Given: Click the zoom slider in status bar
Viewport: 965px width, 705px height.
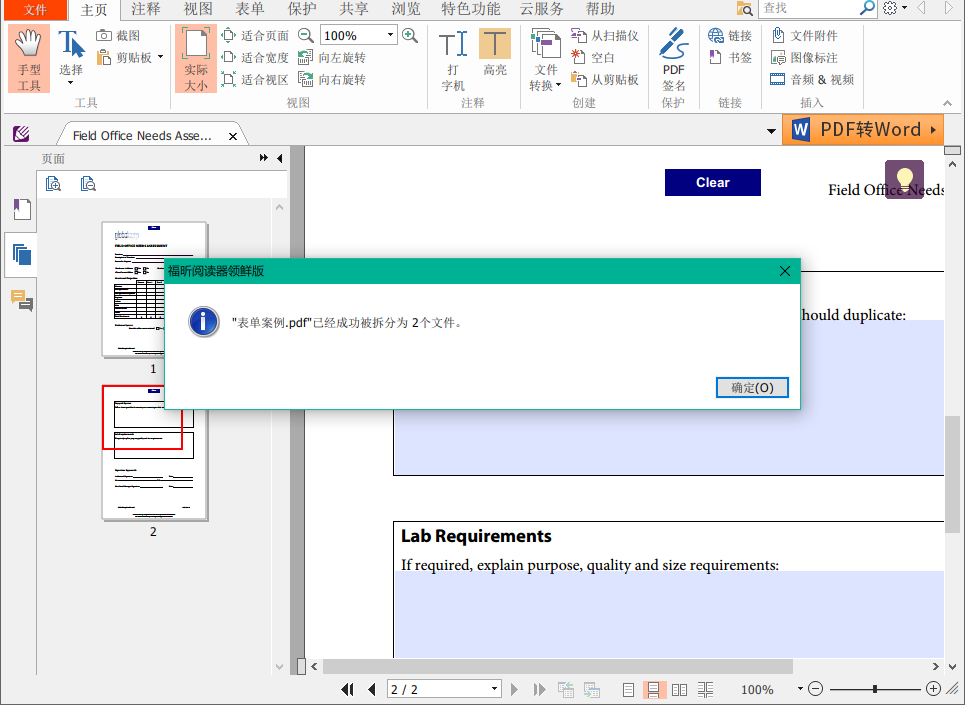Looking at the screenshot, I should (875, 689).
